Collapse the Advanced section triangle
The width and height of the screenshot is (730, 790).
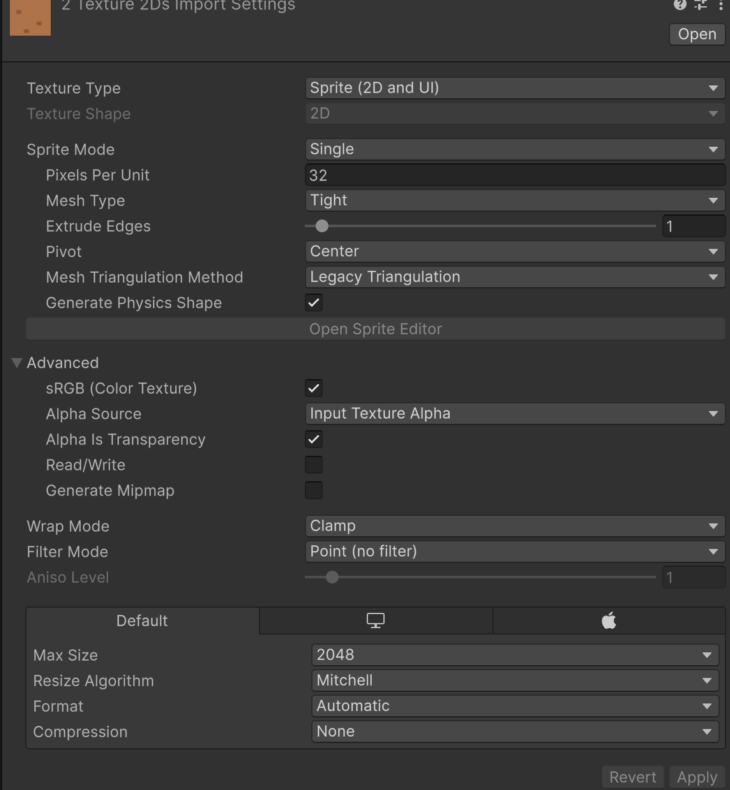(x=17, y=363)
